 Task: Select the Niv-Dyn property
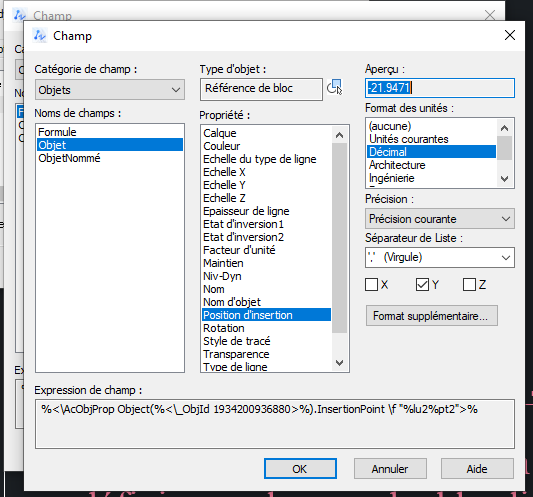pyautogui.click(x=266, y=276)
